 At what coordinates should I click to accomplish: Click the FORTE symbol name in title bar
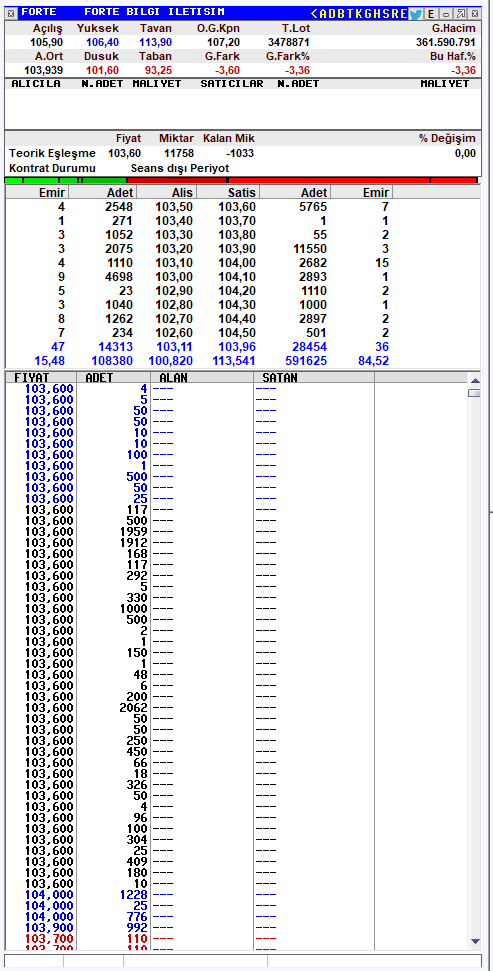coord(38,12)
